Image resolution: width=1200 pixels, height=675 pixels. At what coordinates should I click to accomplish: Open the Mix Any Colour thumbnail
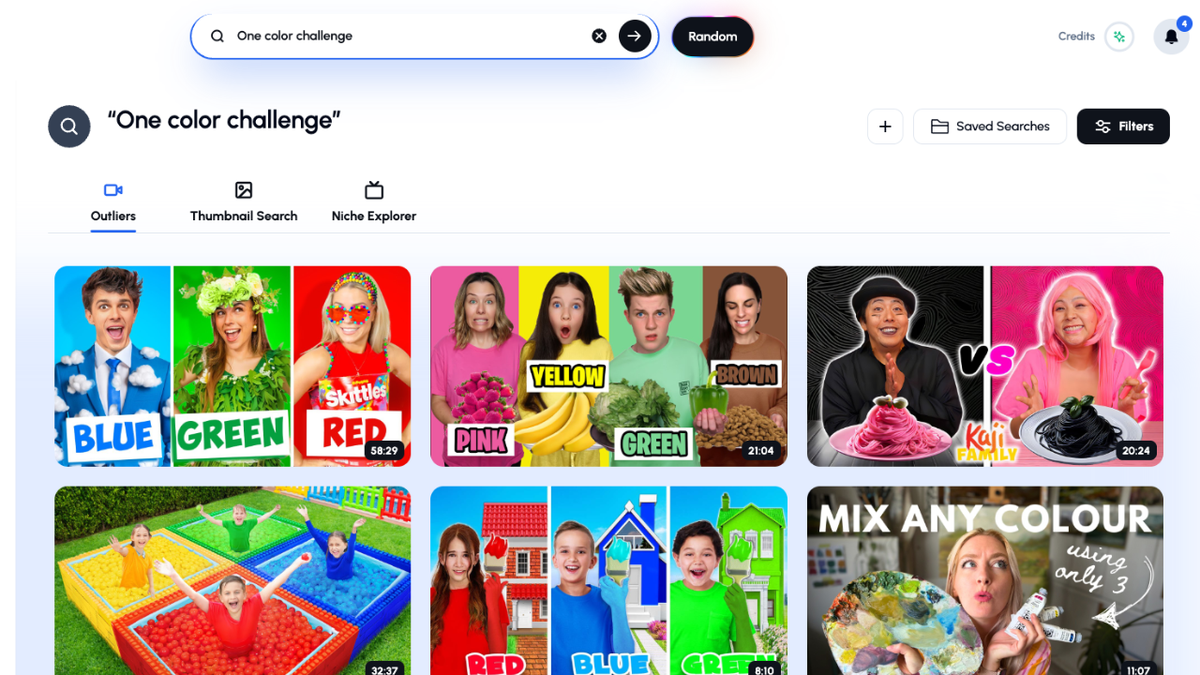[x=985, y=581]
